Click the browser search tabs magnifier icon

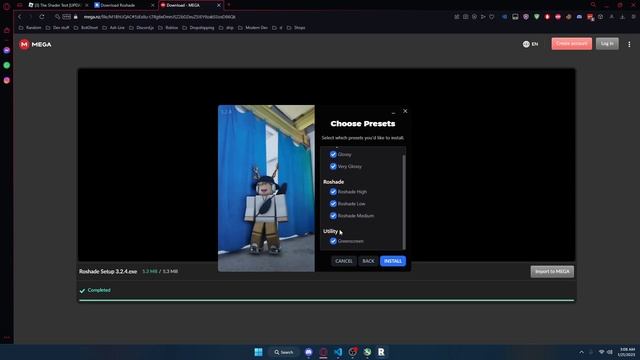click(x=593, y=5)
